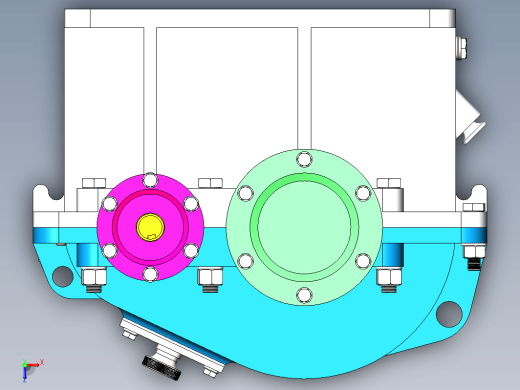Screen dimensions: 520x390
Task: Select the bolt head on upper right housing side
Action: [461, 49]
